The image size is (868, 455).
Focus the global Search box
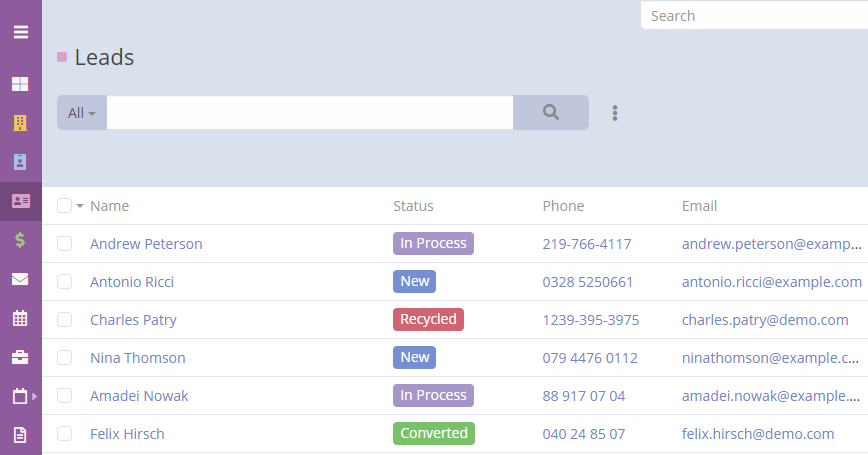tap(755, 16)
